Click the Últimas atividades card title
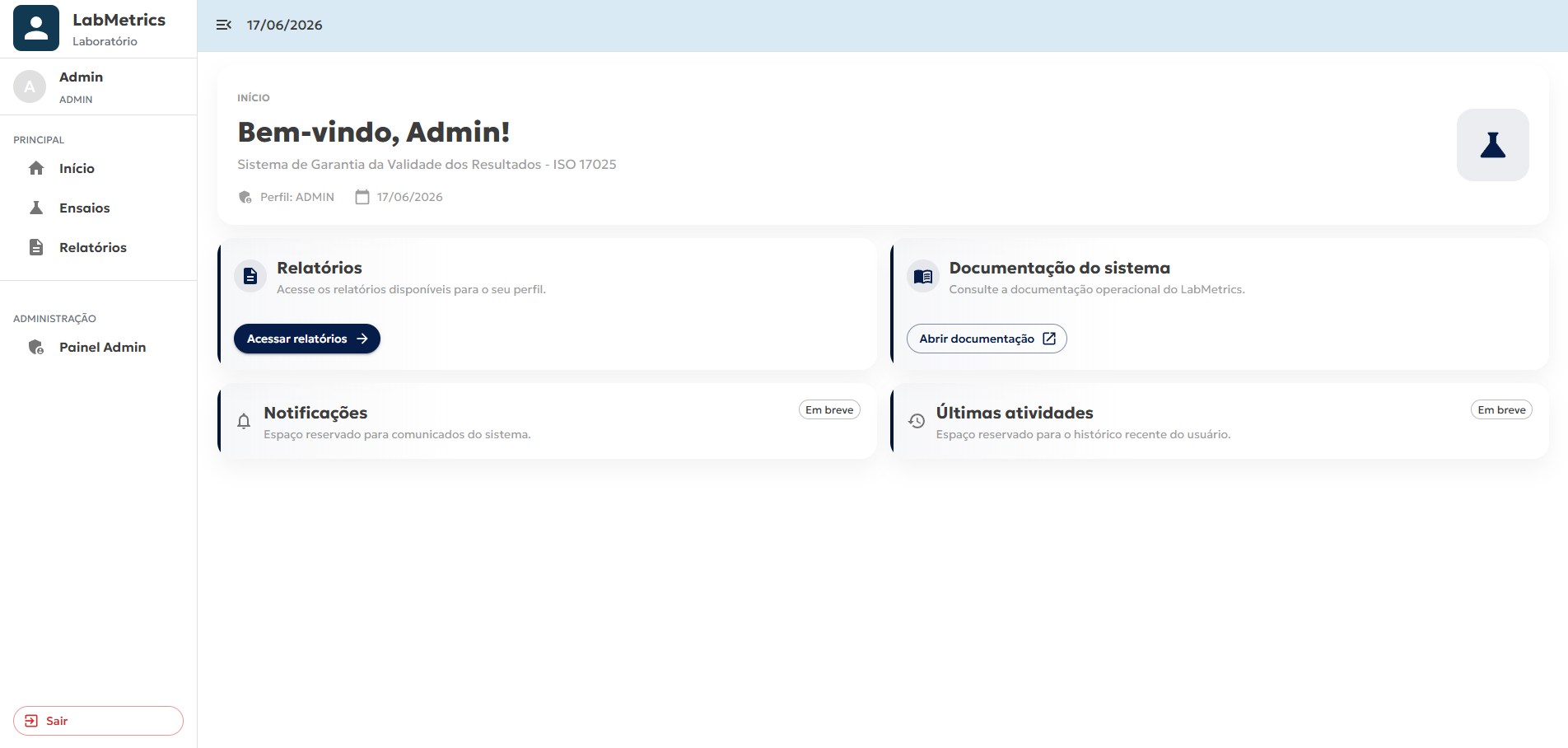The height and width of the screenshot is (748, 1568). (x=1015, y=413)
